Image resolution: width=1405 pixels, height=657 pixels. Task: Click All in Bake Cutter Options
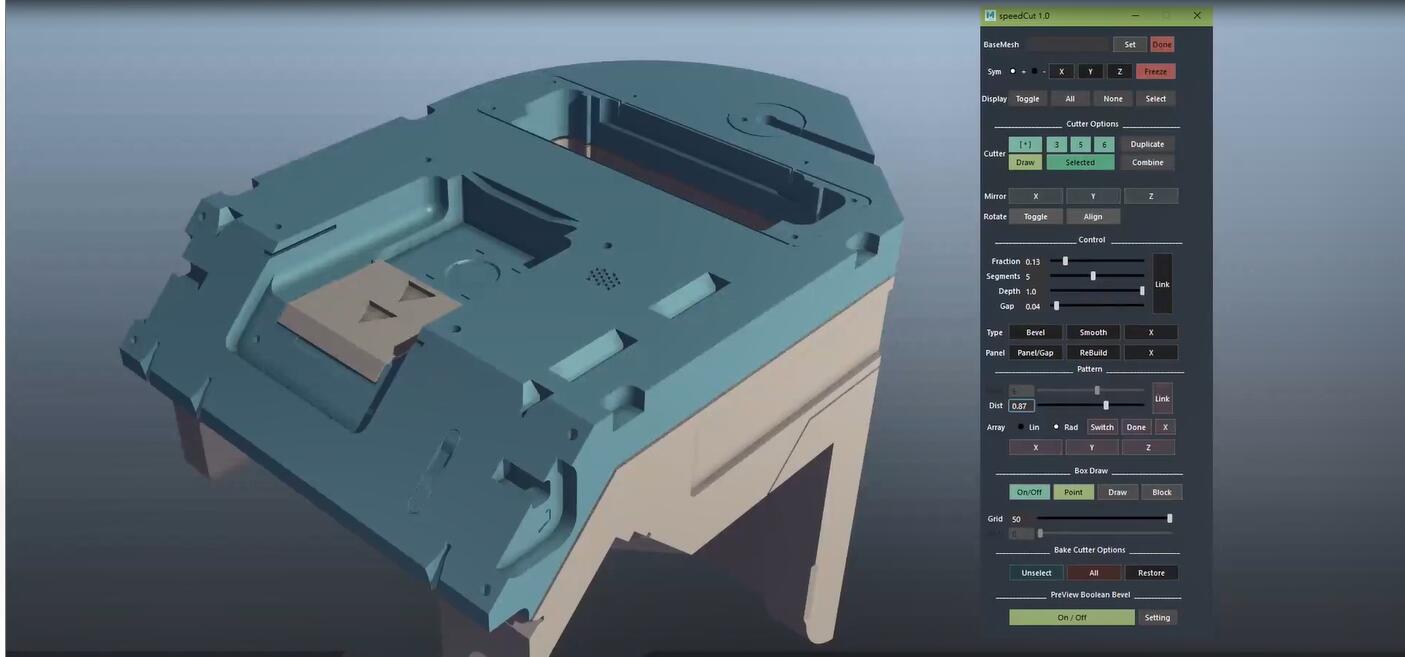1094,573
